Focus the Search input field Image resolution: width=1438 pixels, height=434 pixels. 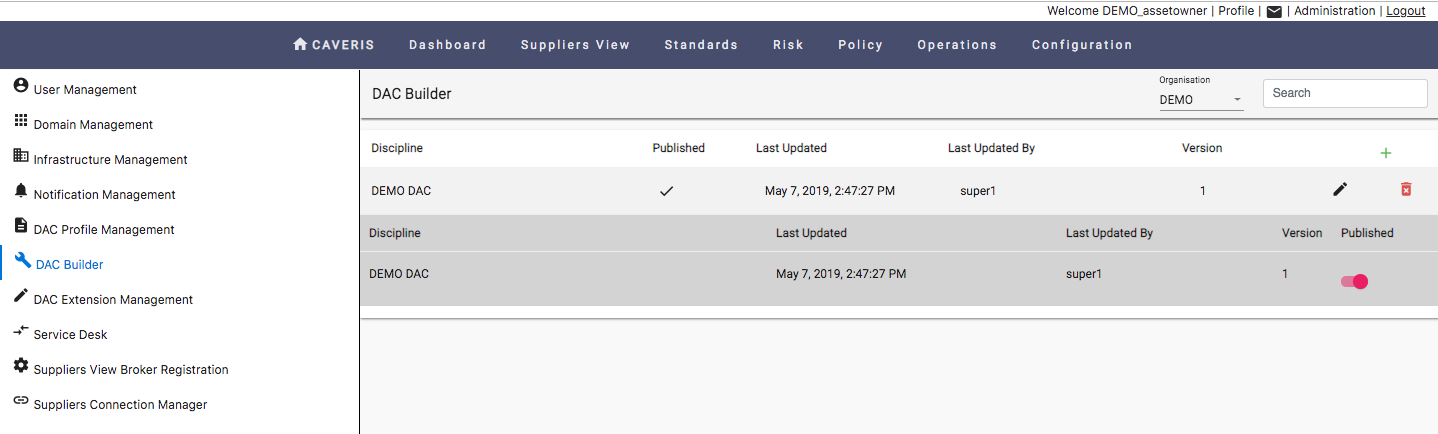click(x=1345, y=93)
